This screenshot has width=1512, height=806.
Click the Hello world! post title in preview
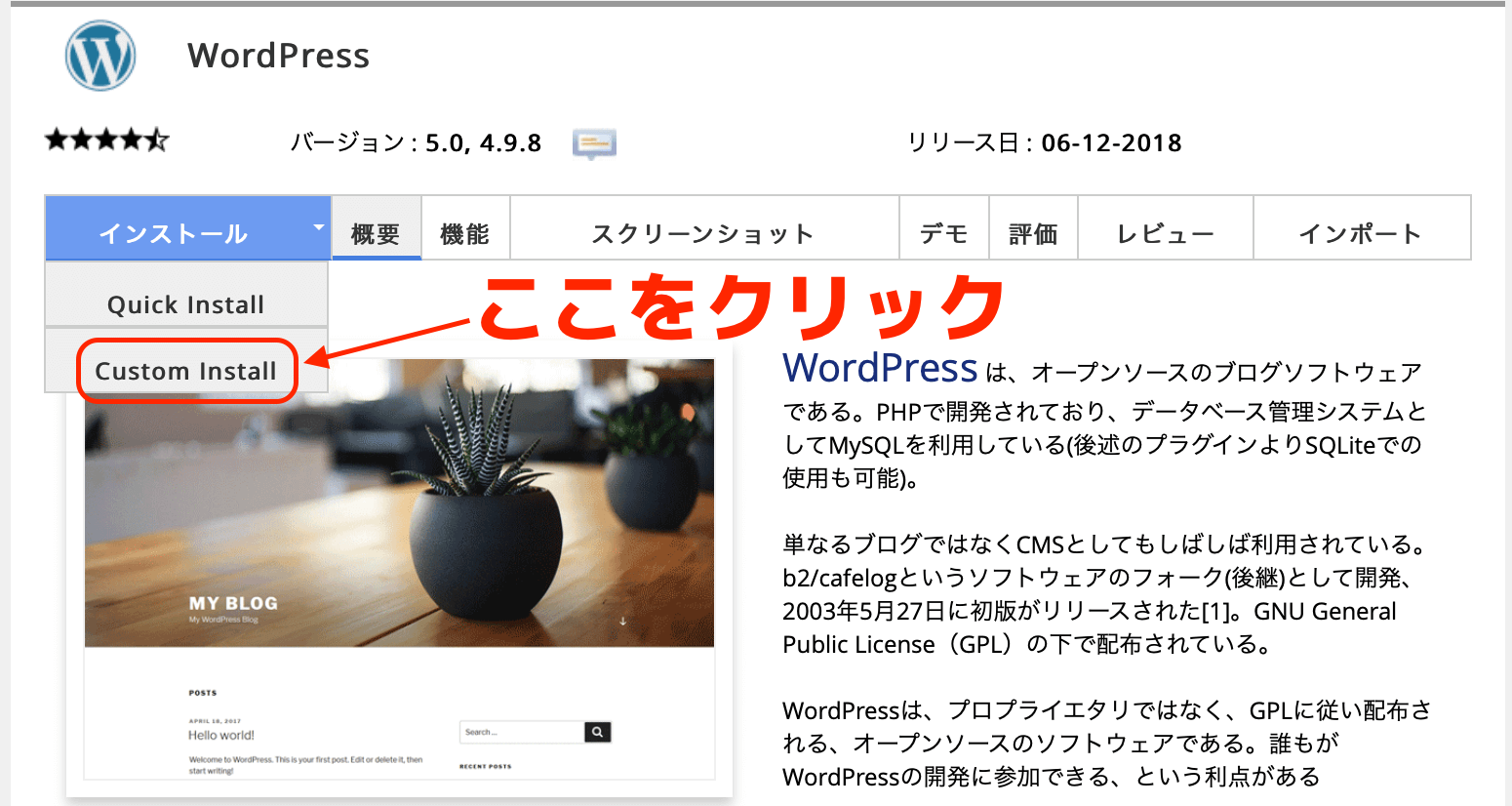221,736
